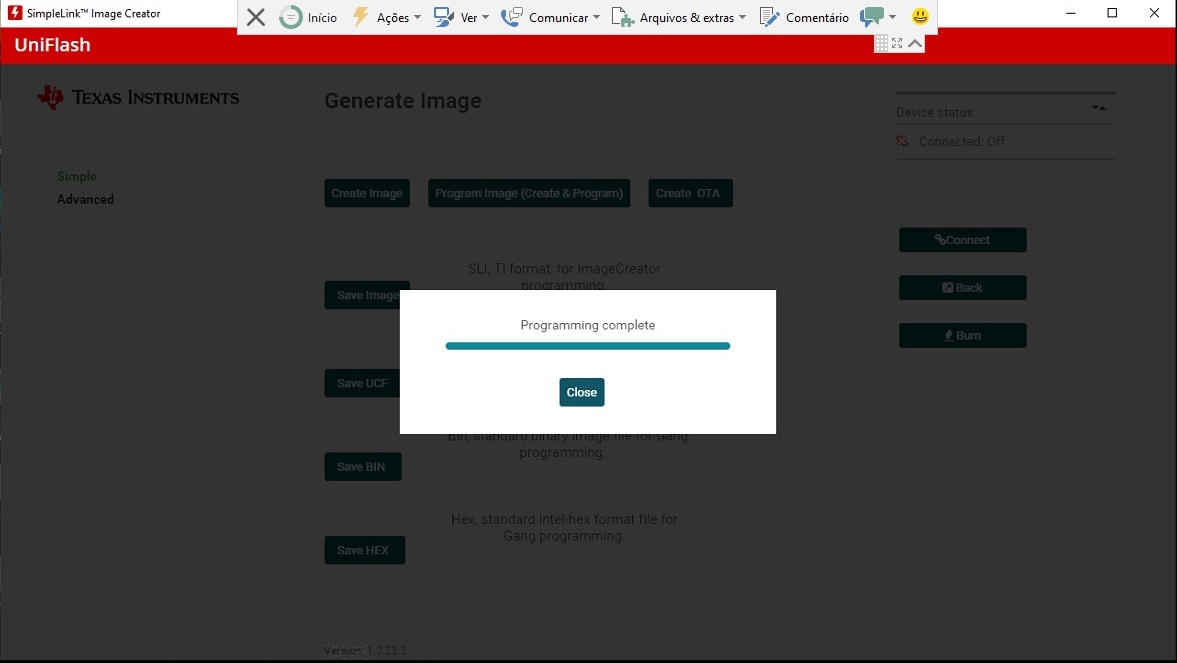The height and width of the screenshot is (663, 1177).
Task: Click the chat bubbles icon
Action: [871, 17]
